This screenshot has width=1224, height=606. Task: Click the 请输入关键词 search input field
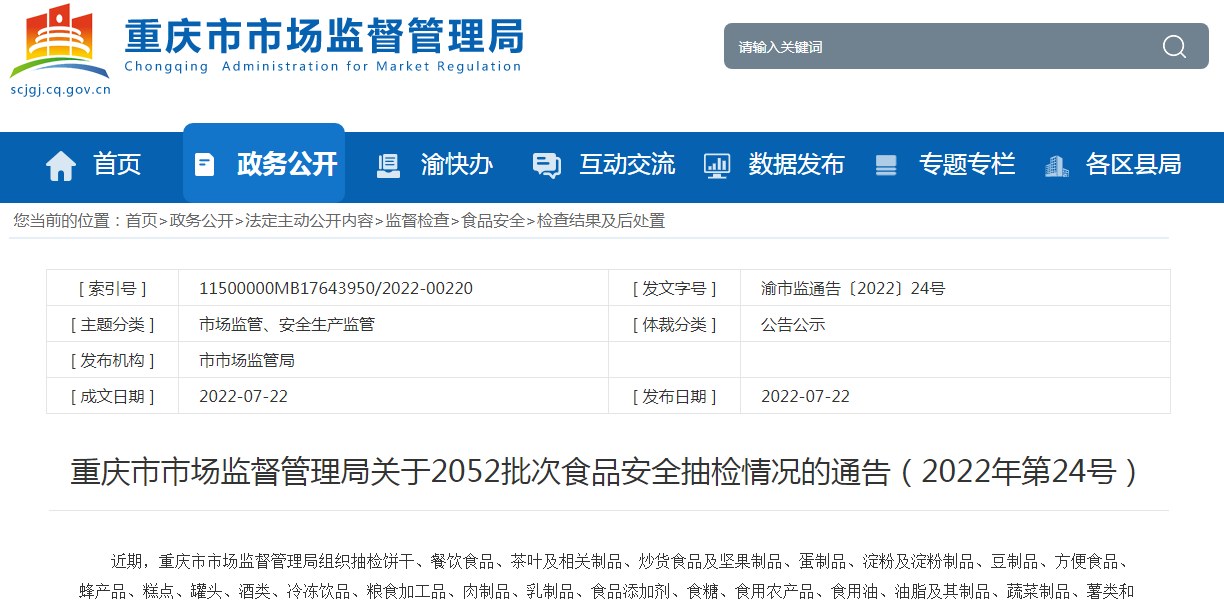(x=930, y=47)
